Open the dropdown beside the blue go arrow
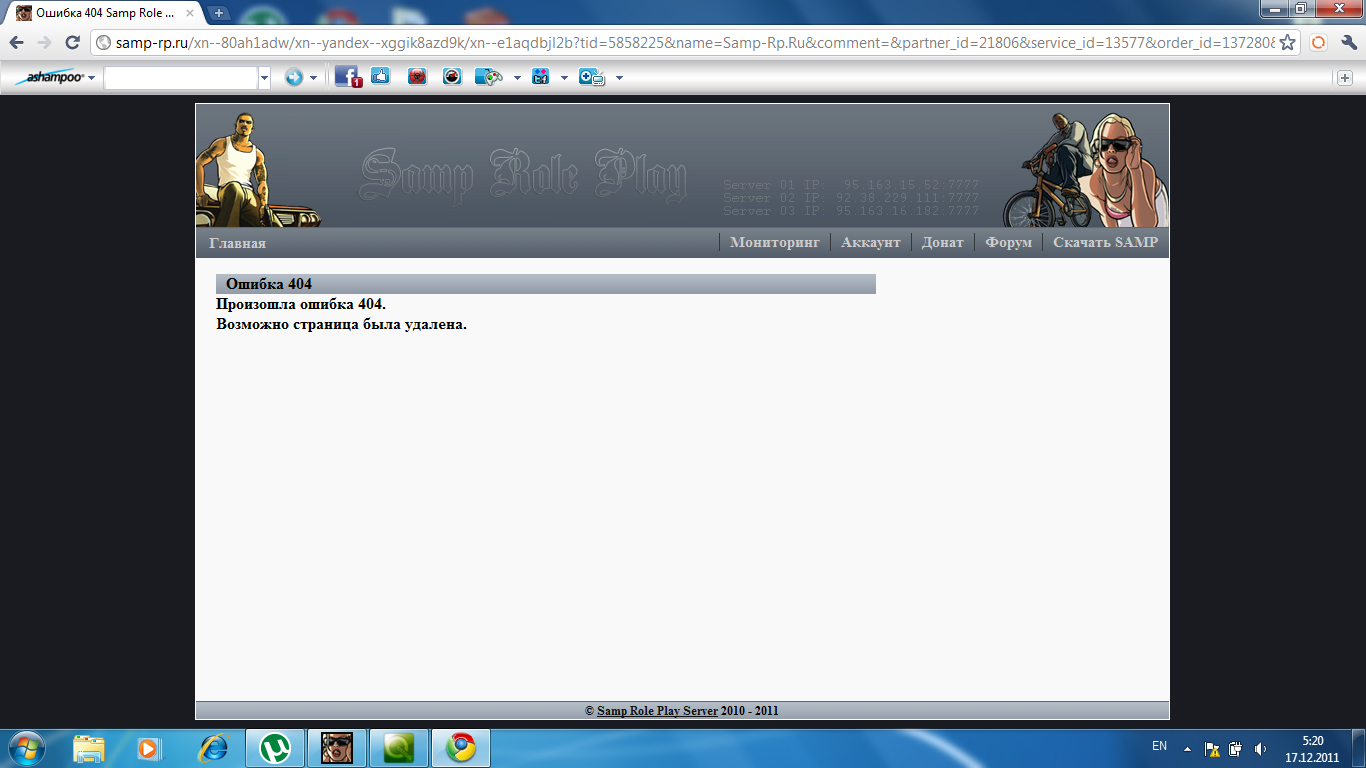The height and width of the screenshot is (768, 1366). (313, 77)
